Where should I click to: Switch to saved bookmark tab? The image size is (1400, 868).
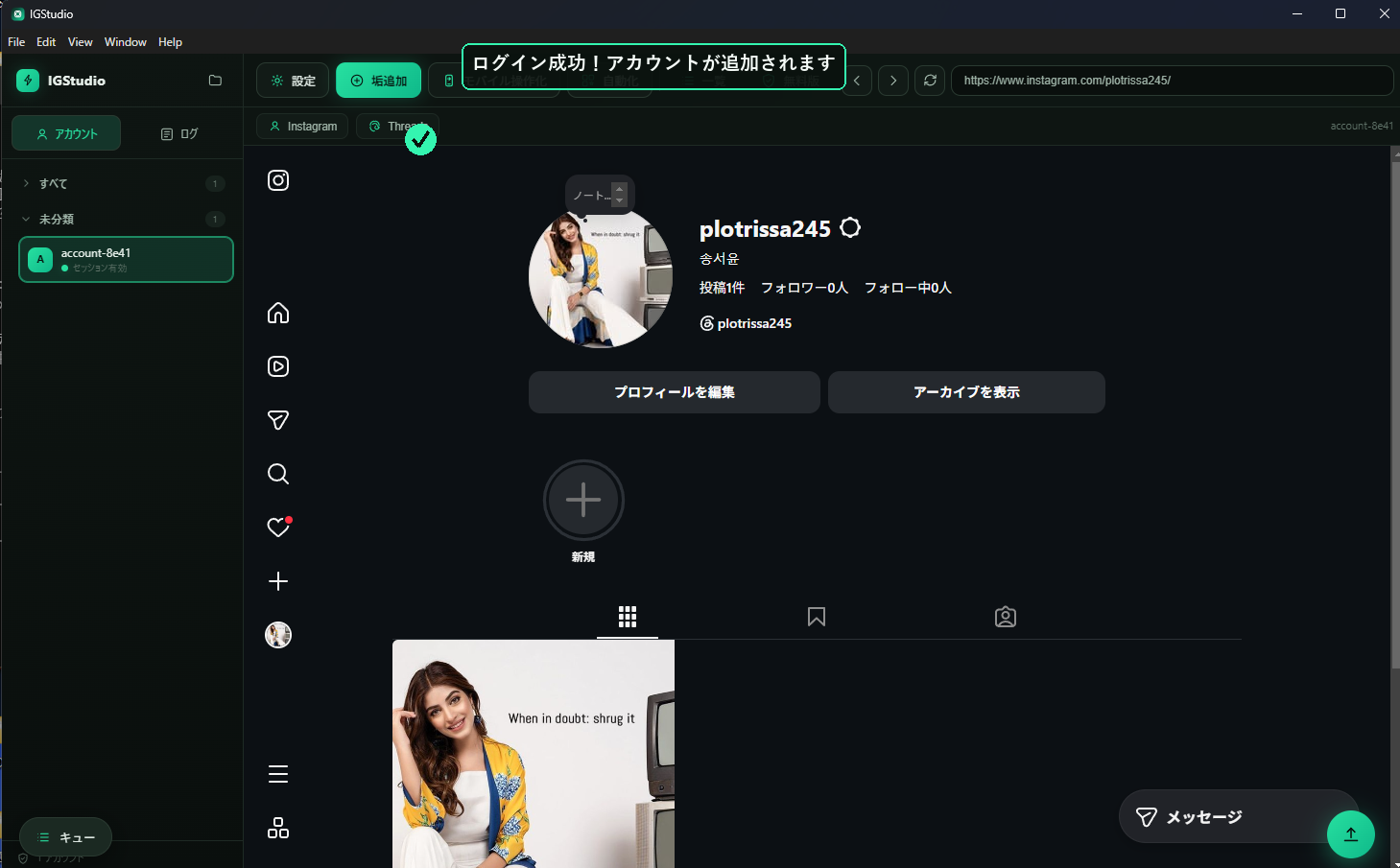pyautogui.click(x=817, y=617)
